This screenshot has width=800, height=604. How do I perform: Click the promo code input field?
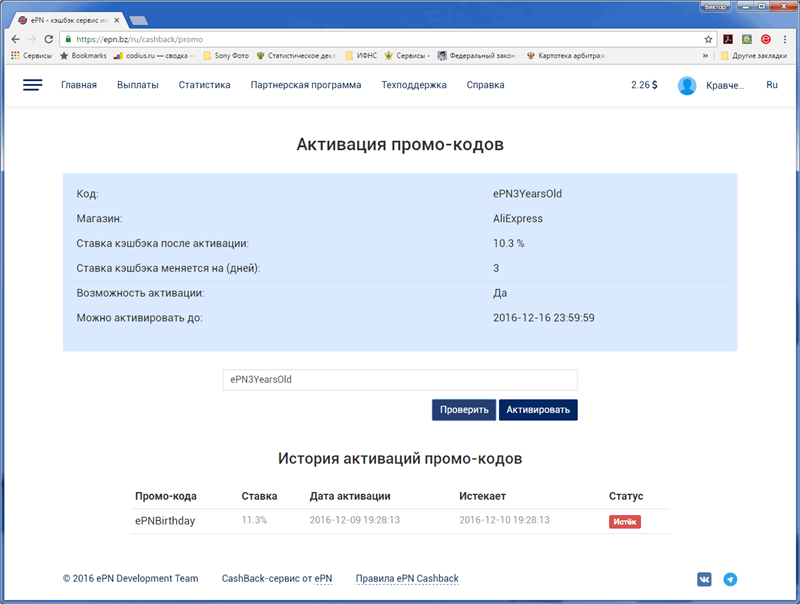400,380
